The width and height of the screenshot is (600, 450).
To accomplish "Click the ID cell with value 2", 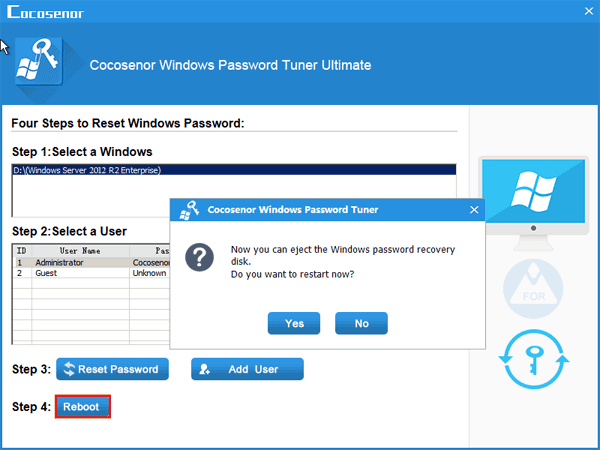I will pos(22,273).
